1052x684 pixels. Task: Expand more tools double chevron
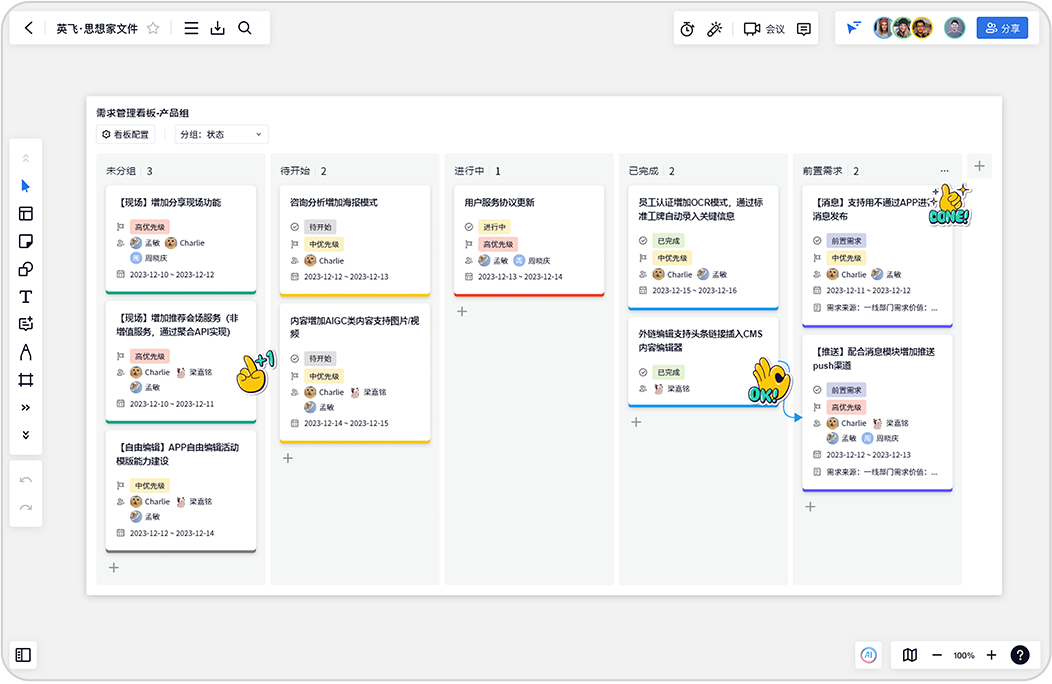click(25, 407)
